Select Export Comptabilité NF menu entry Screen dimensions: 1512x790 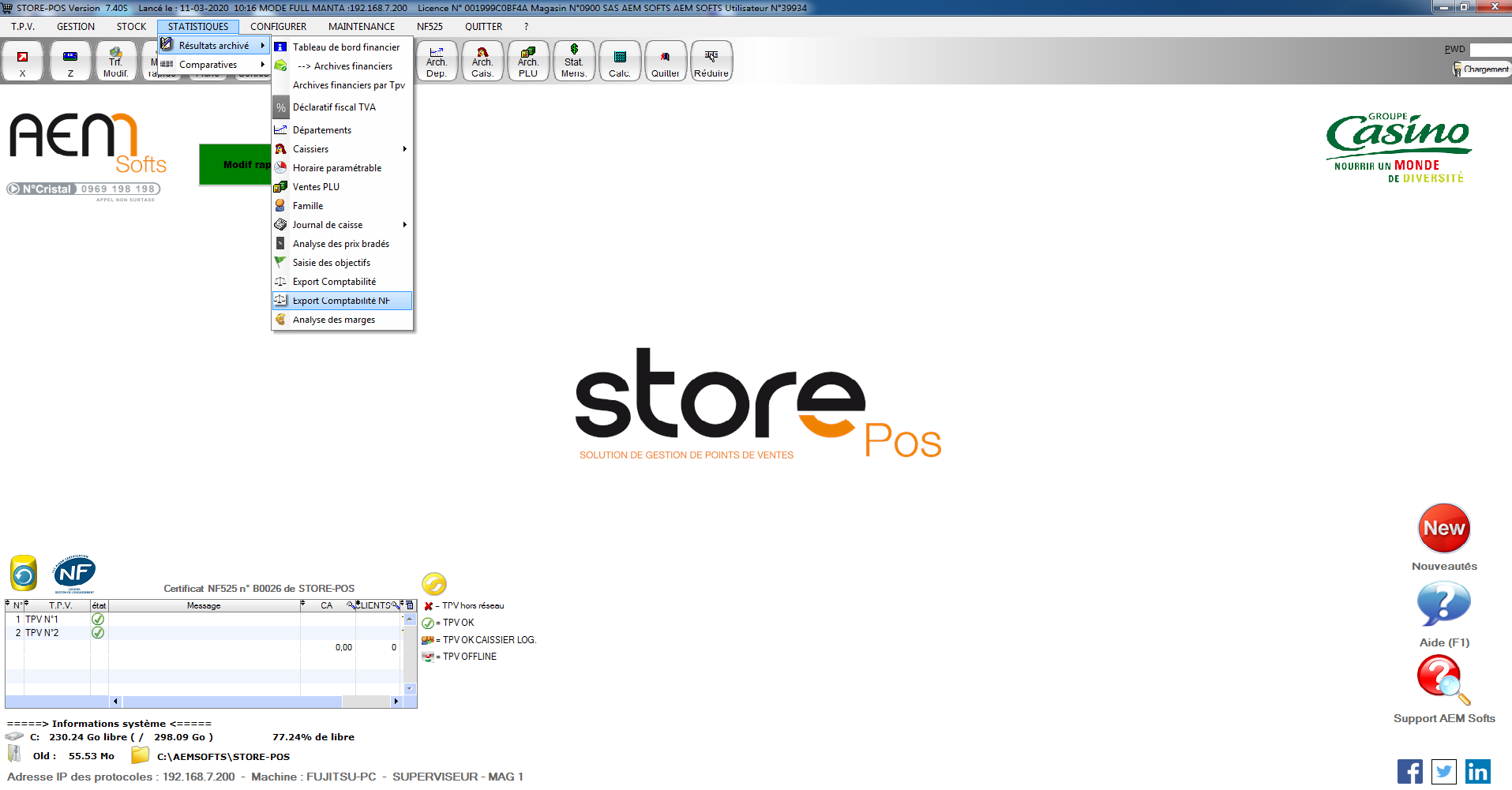click(x=341, y=301)
